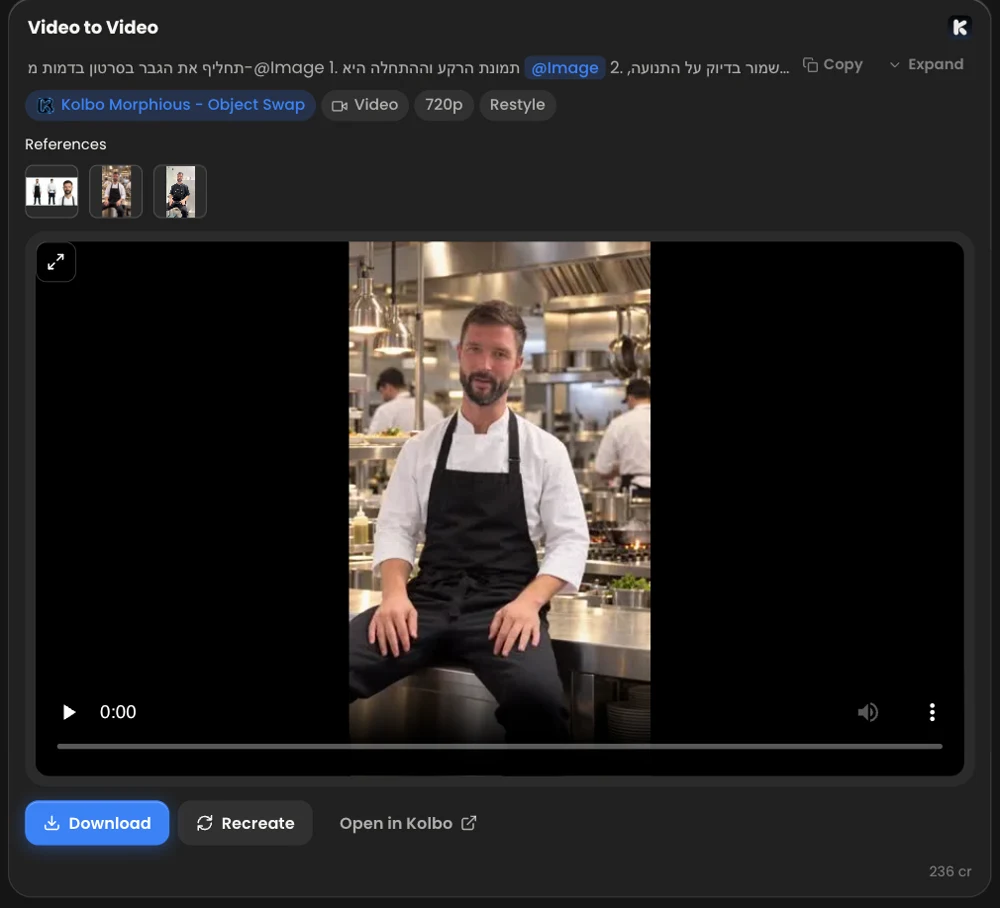Open the video's three-dot options menu
The height and width of the screenshot is (908, 1000).
(x=932, y=712)
